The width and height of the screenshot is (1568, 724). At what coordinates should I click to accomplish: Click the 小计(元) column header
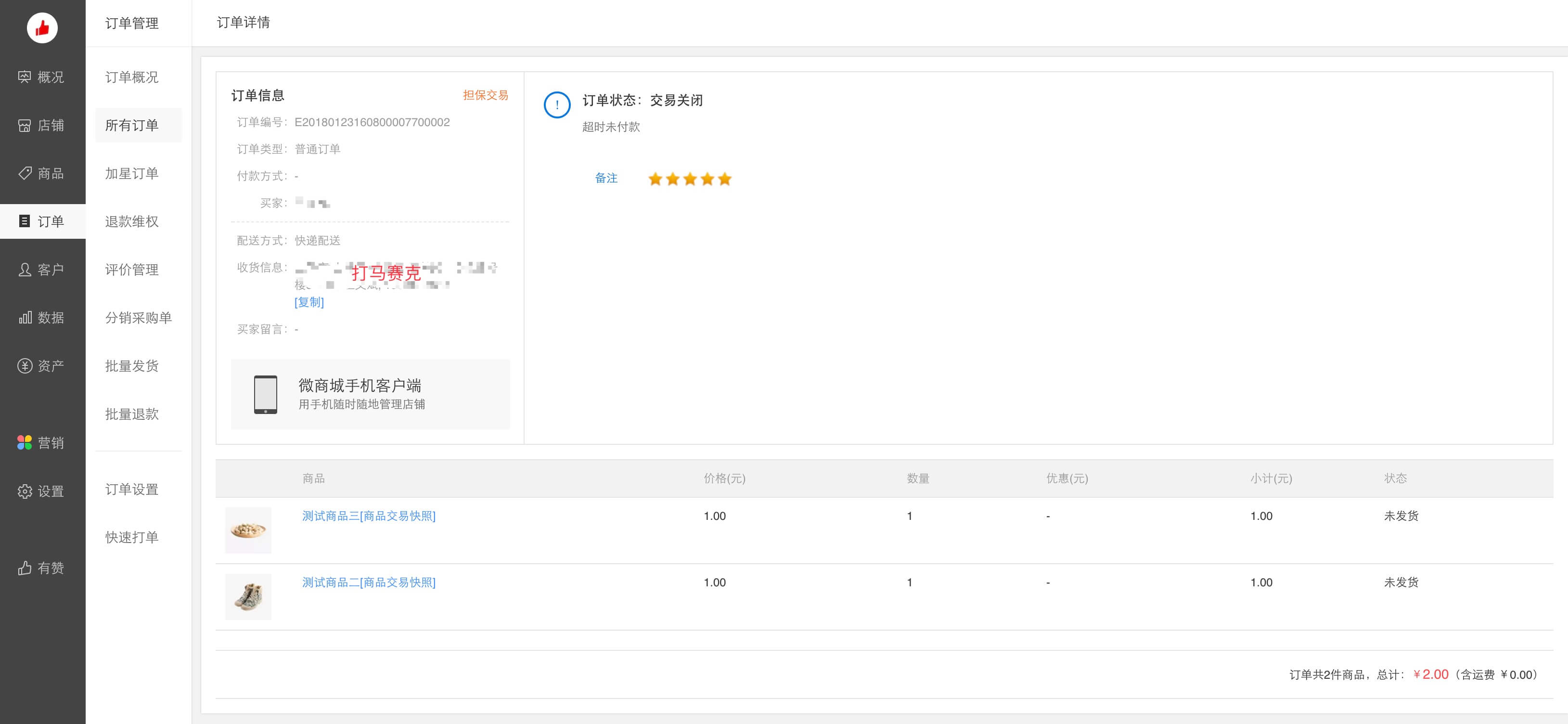click(1271, 478)
